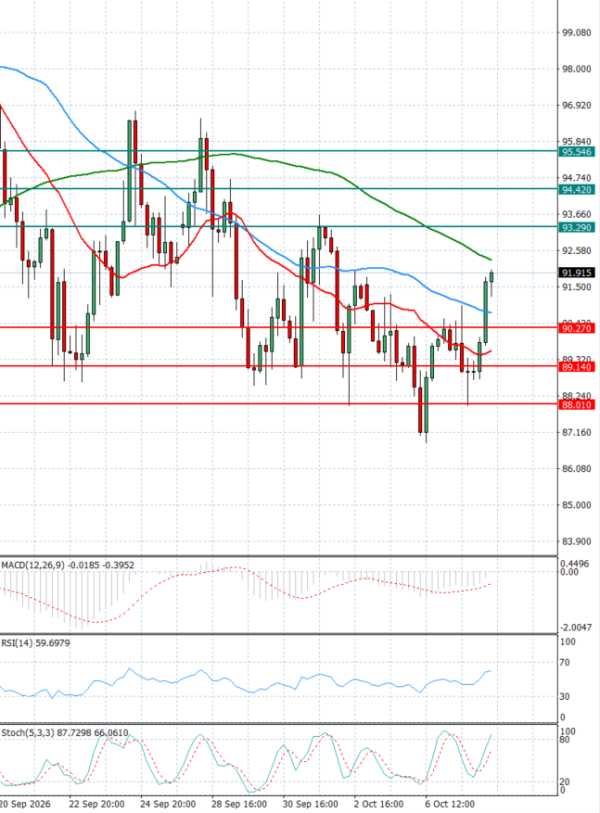Click the 98.000 price scale value
The image size is (600, 813).
577,69
